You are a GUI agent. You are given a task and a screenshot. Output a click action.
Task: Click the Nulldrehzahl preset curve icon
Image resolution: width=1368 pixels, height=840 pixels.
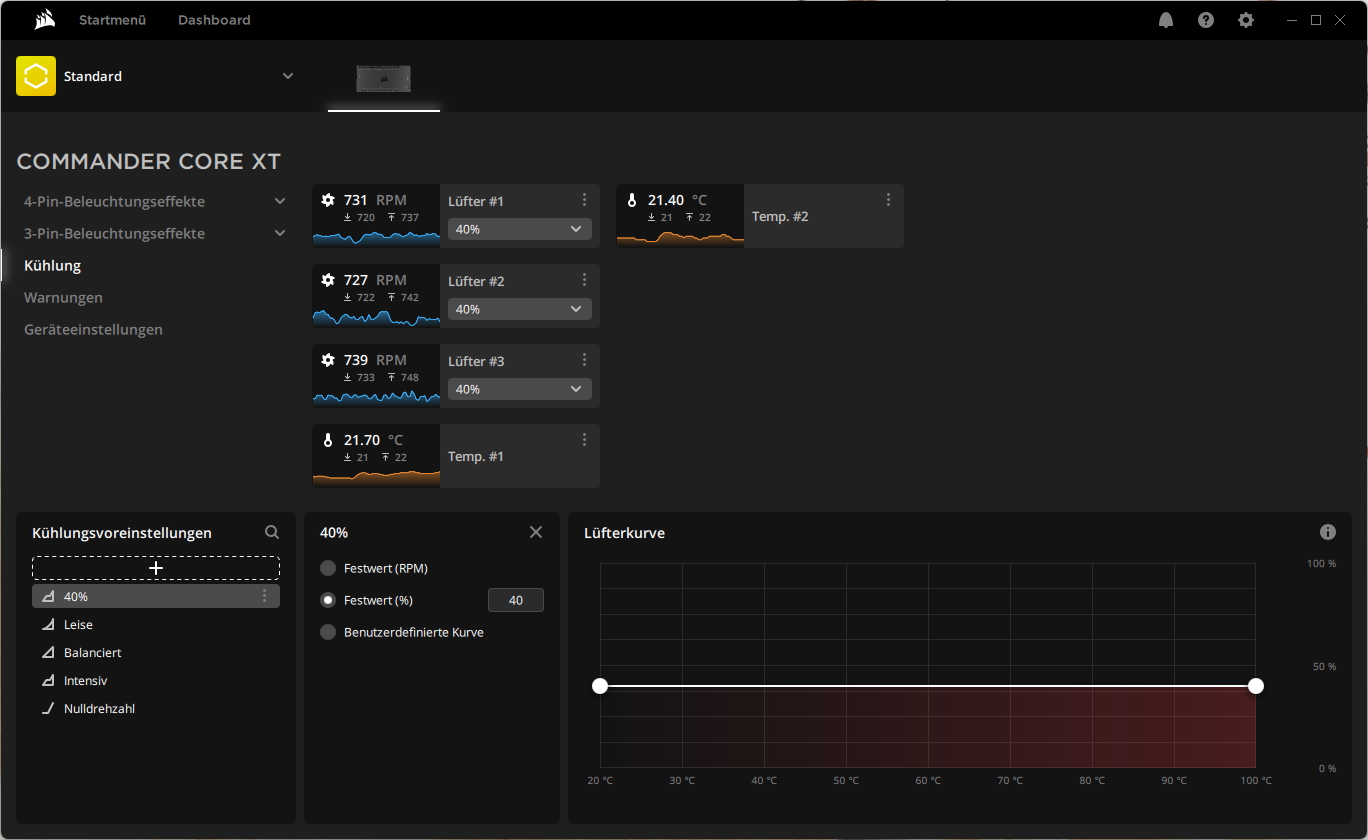[x=48, y=708]
